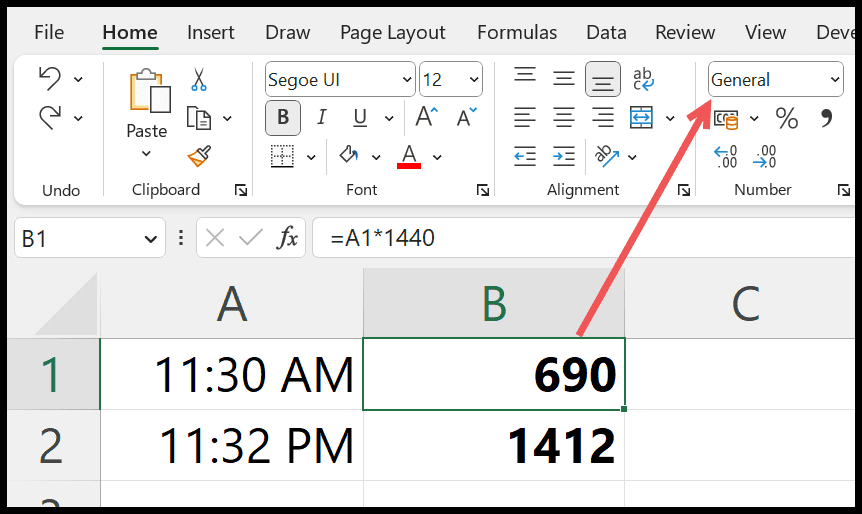The height and width of the screenshot is (514, 862).
Task: Apply Percent Style
Action: tap(787, 118)
